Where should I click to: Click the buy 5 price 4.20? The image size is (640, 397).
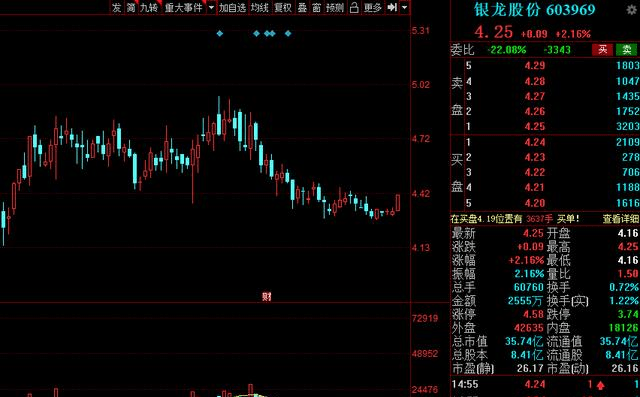coord(535,203)
